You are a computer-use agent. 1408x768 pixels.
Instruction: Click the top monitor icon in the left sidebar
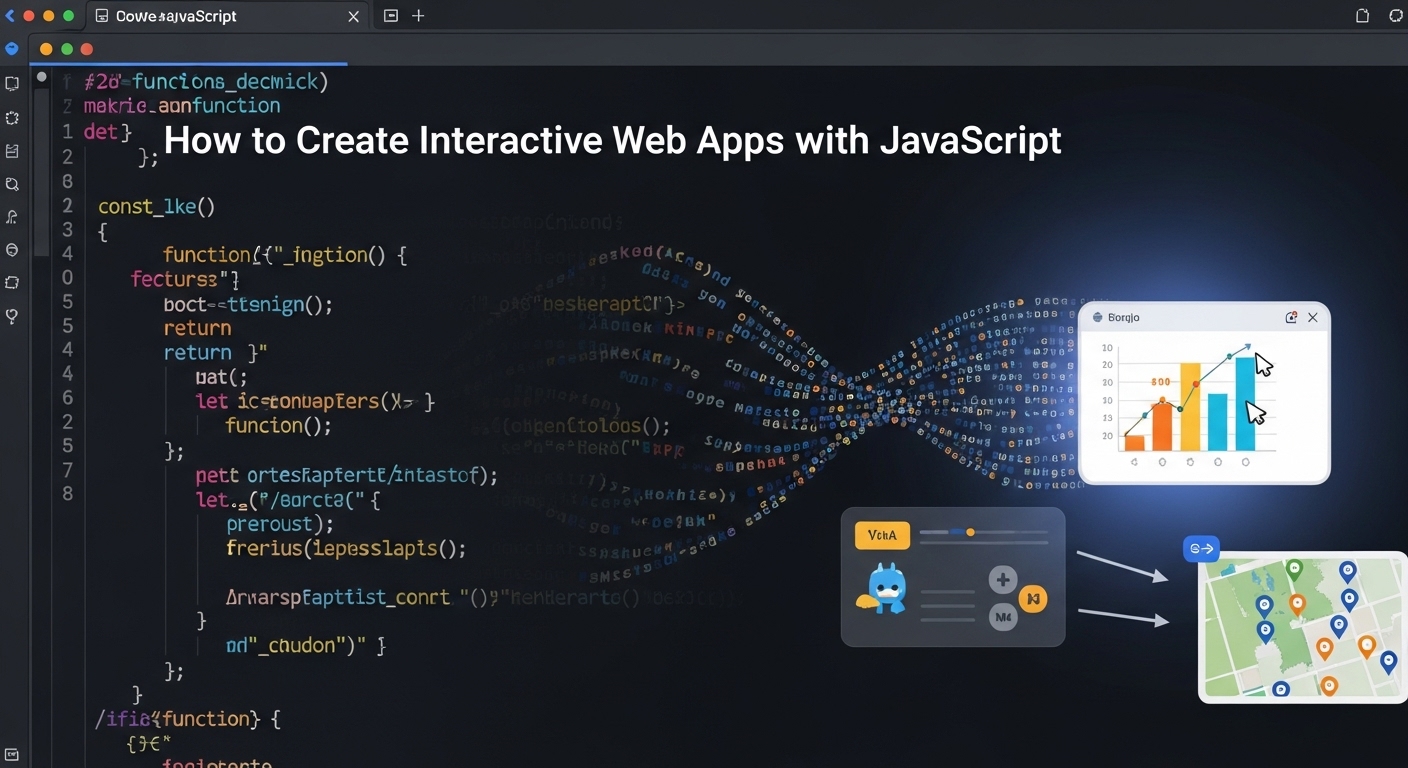pos(12,84)
